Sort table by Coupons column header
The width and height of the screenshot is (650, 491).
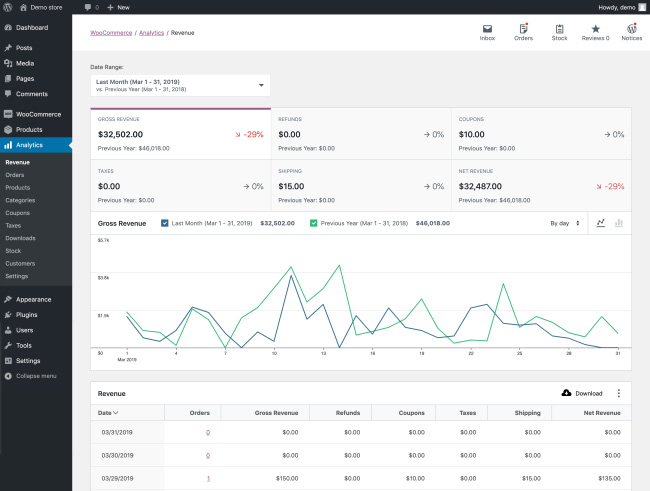pos(411,413)
